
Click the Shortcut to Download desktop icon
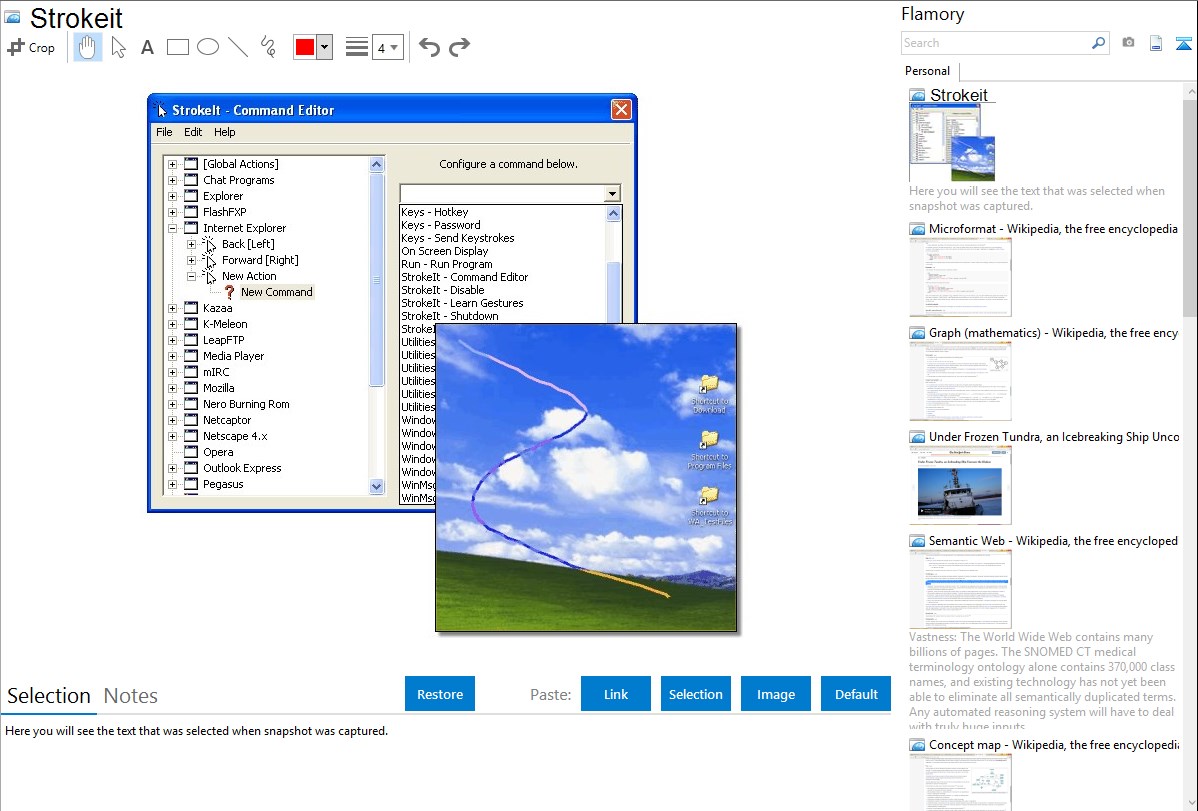coord(710,394)
